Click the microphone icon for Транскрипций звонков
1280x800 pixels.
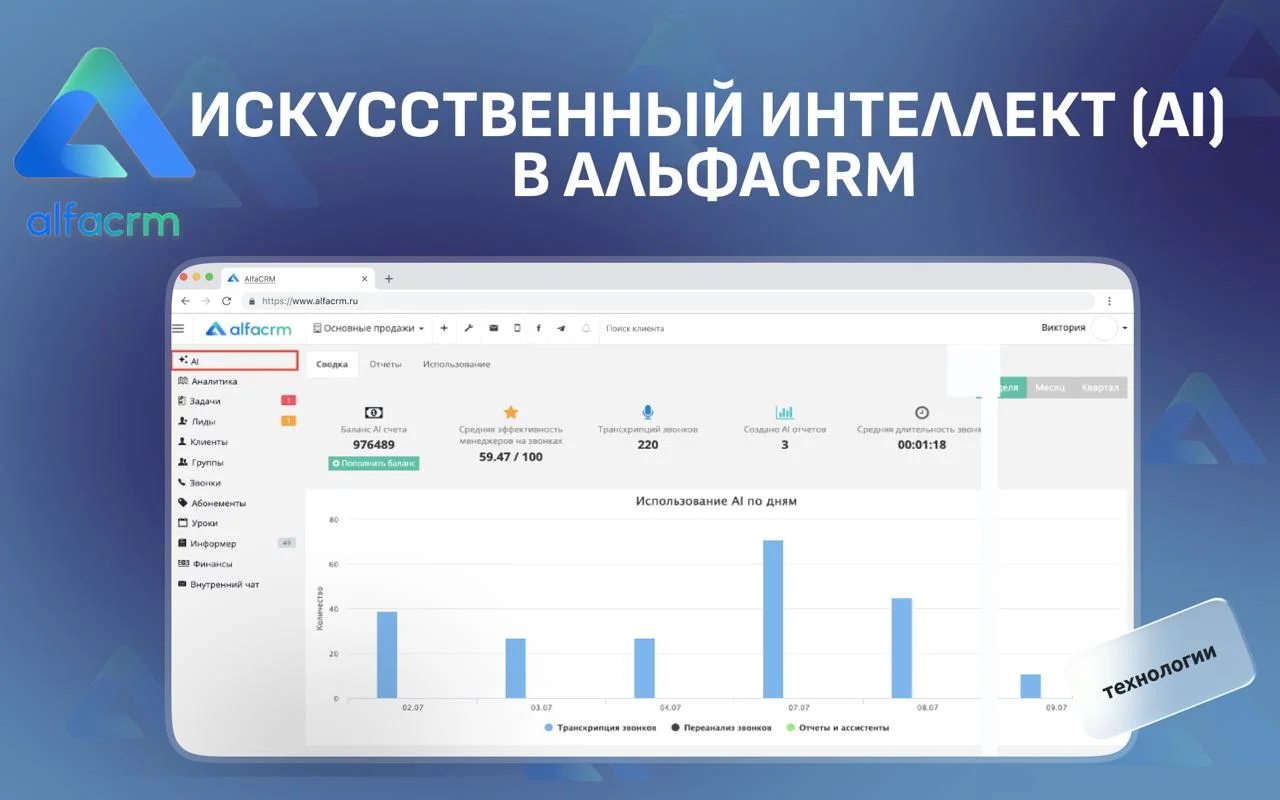click(x=648, y=412)
